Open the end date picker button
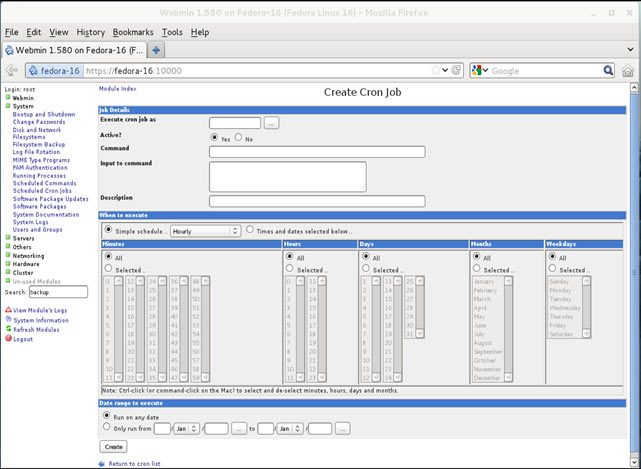This screenshot has height=469, width=641. coord(343,429)
